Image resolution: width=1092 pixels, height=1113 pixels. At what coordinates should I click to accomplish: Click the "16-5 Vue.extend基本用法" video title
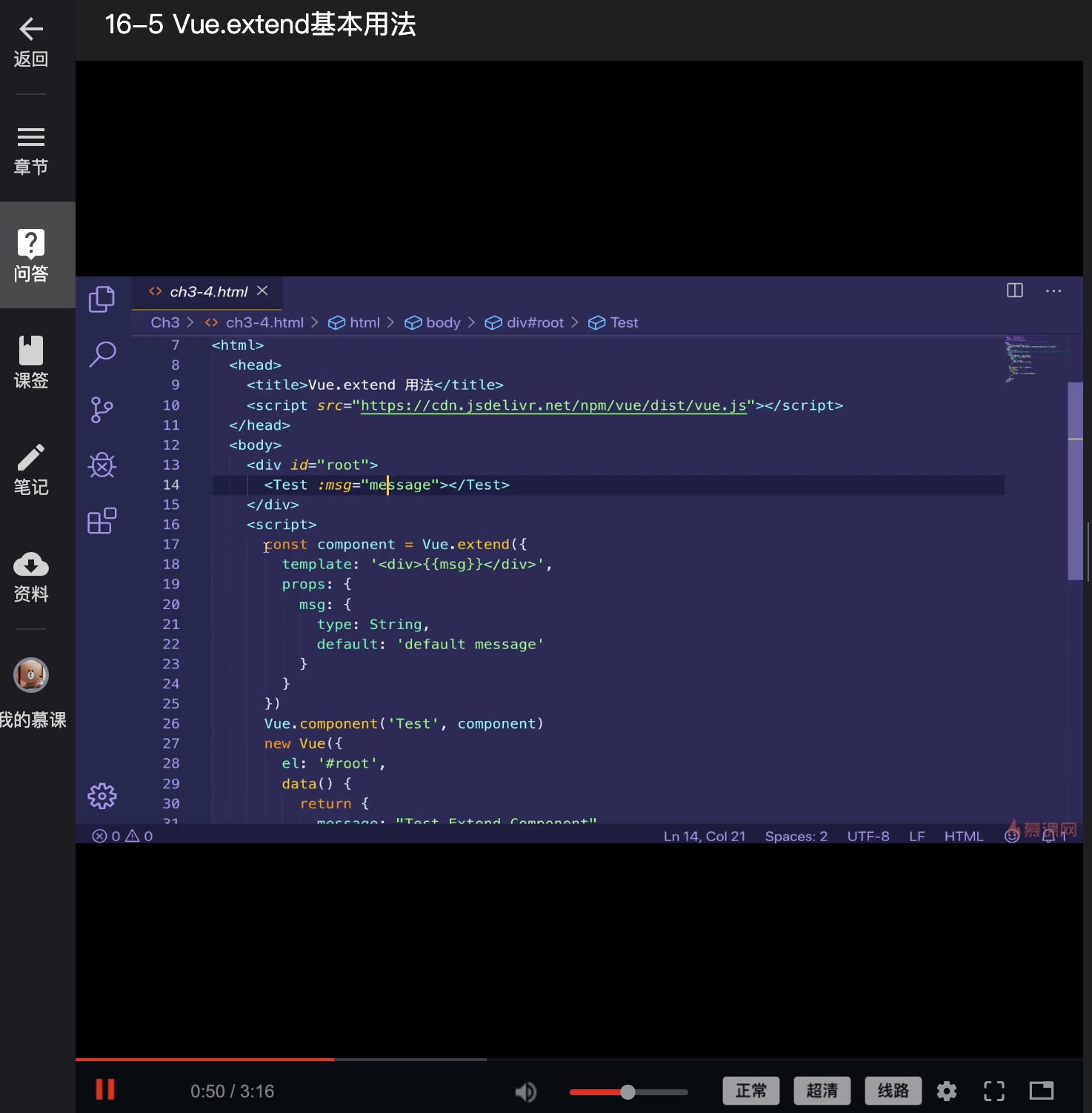pyautogui.click(x=260, y=24)
